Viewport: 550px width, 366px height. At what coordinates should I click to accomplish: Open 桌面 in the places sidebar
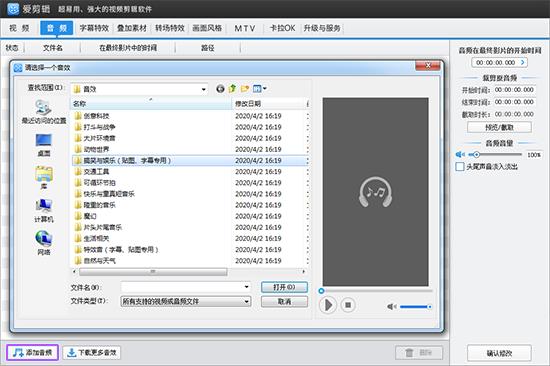click(x=44, y=145)
